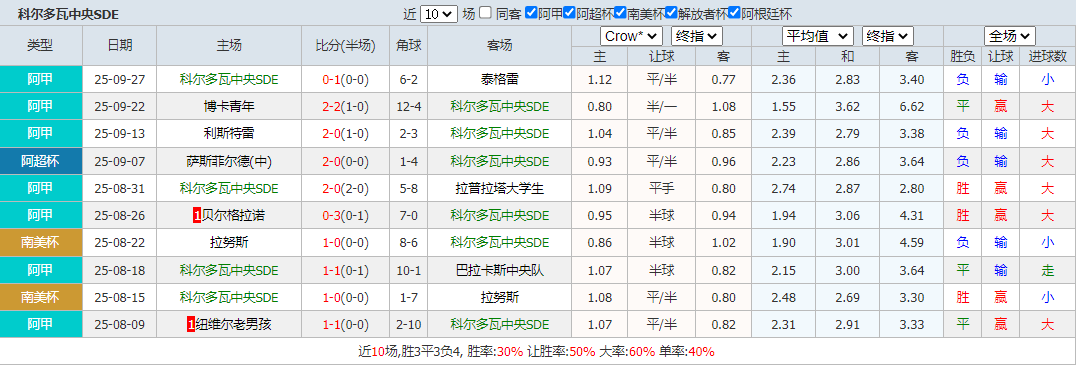
Task: Select corner count 2-10
Action: coord(409,324)
